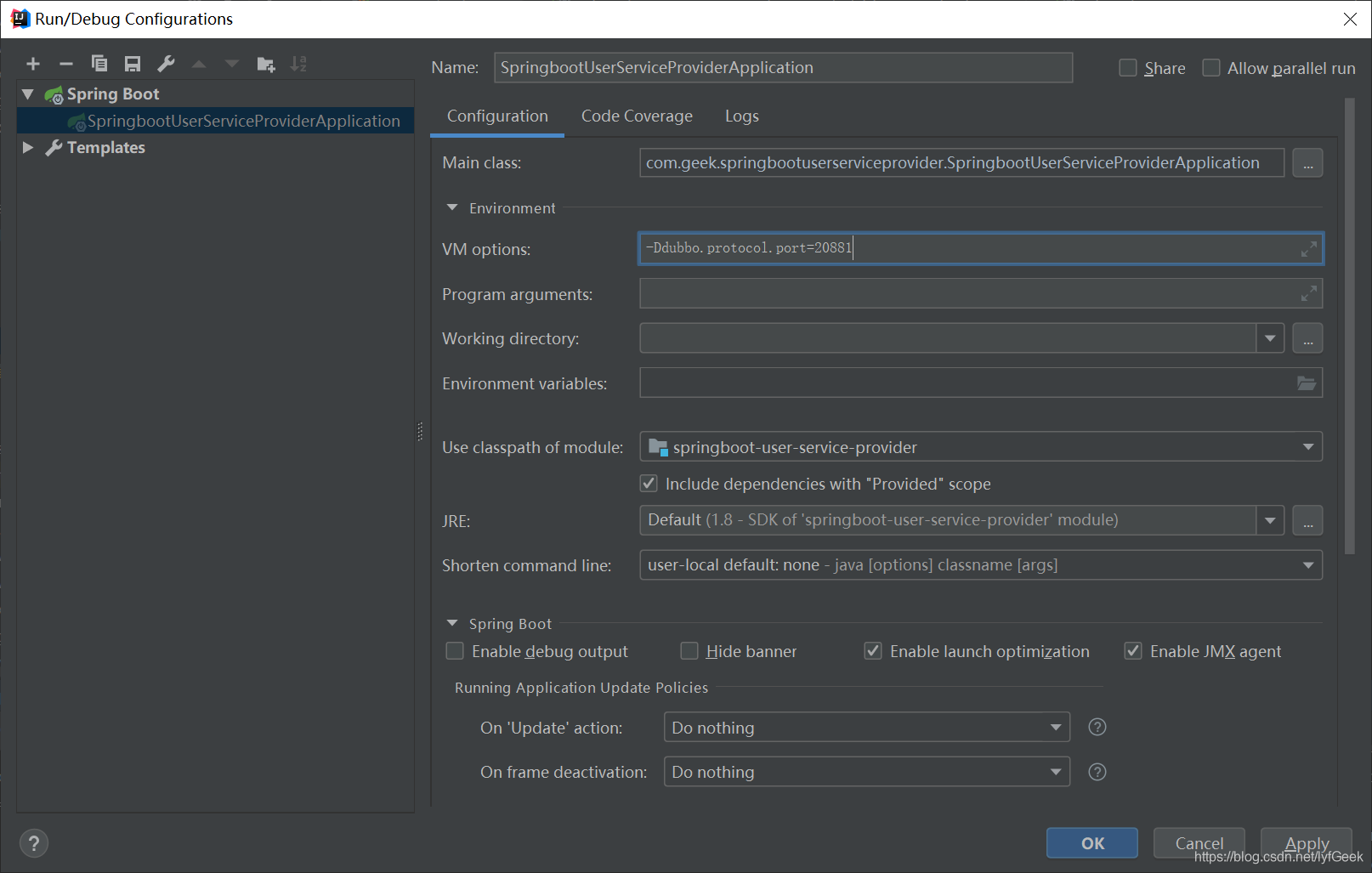Image resolution: width=1372 pixels, height=873 pixels.
Task: Switch to Logs tab
Action: [741, 116]
